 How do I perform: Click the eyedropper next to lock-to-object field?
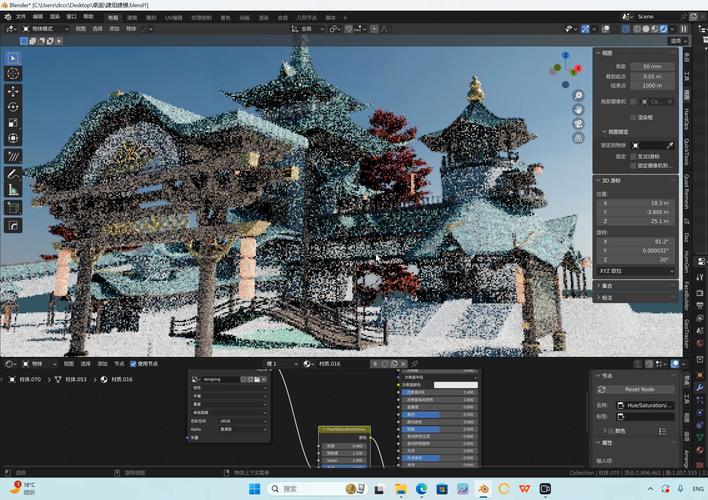tap(670, 145)
